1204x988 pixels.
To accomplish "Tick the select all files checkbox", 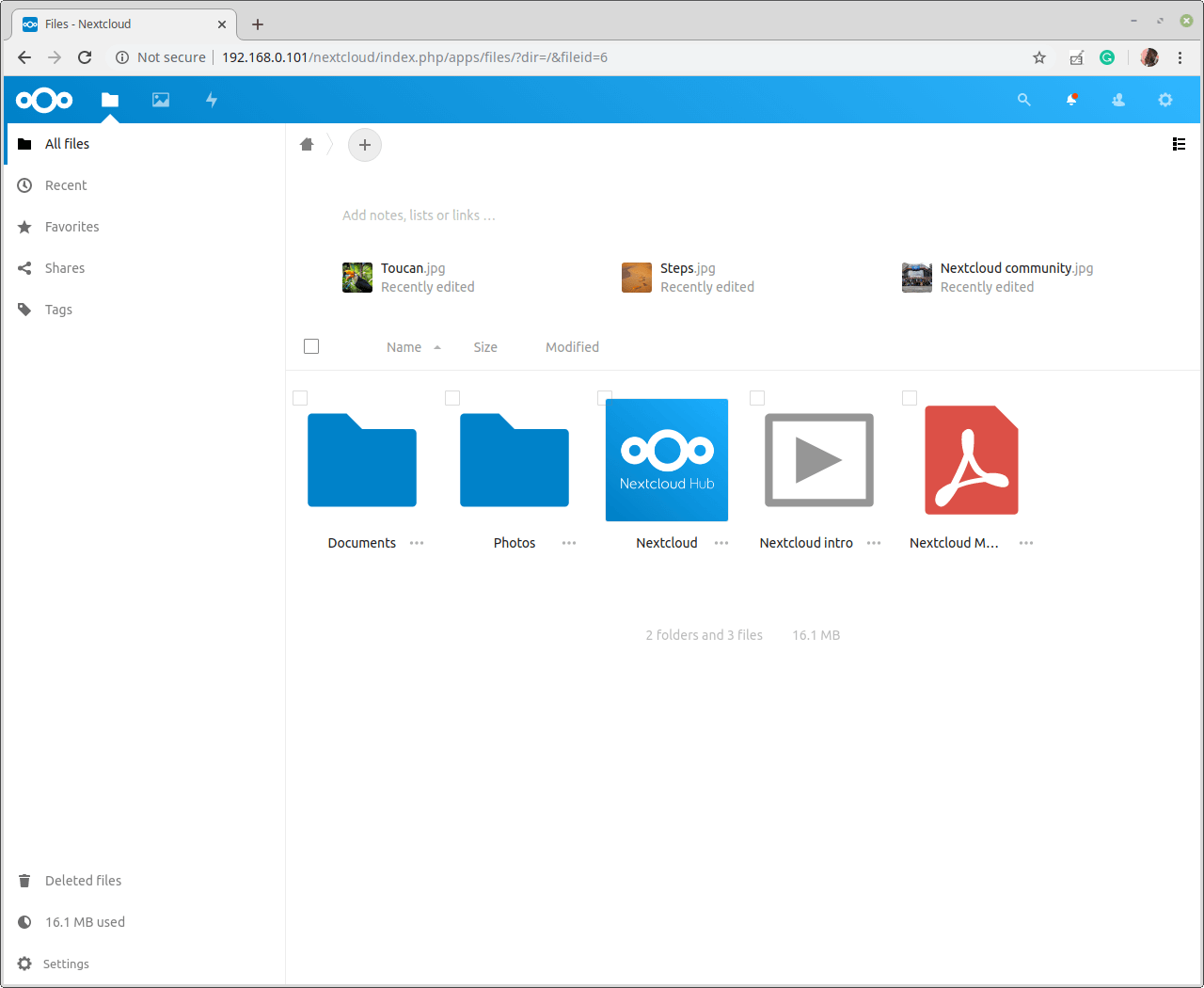I will click(311, 346).
